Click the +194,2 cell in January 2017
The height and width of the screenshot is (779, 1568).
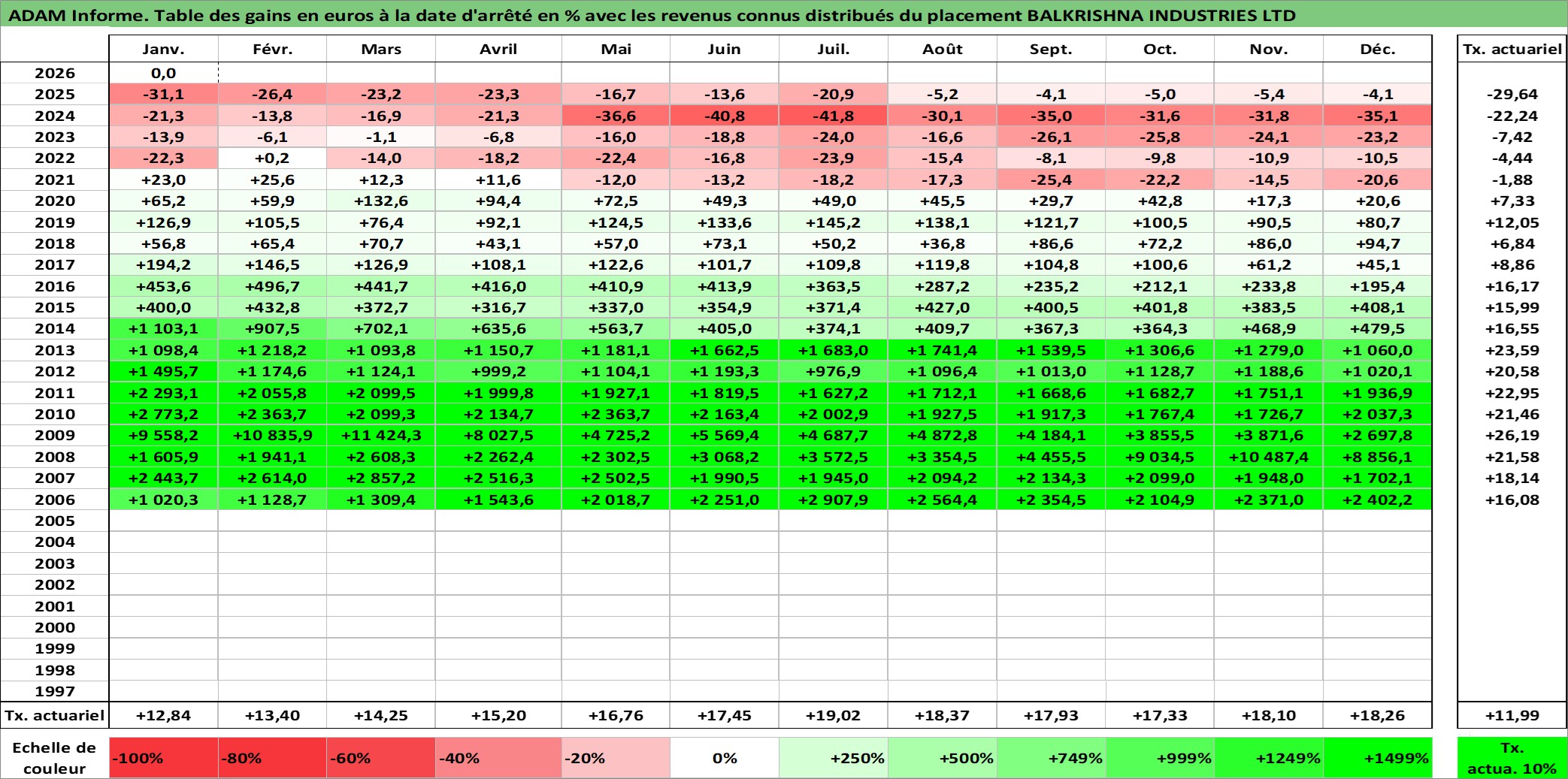coord(164,264)
